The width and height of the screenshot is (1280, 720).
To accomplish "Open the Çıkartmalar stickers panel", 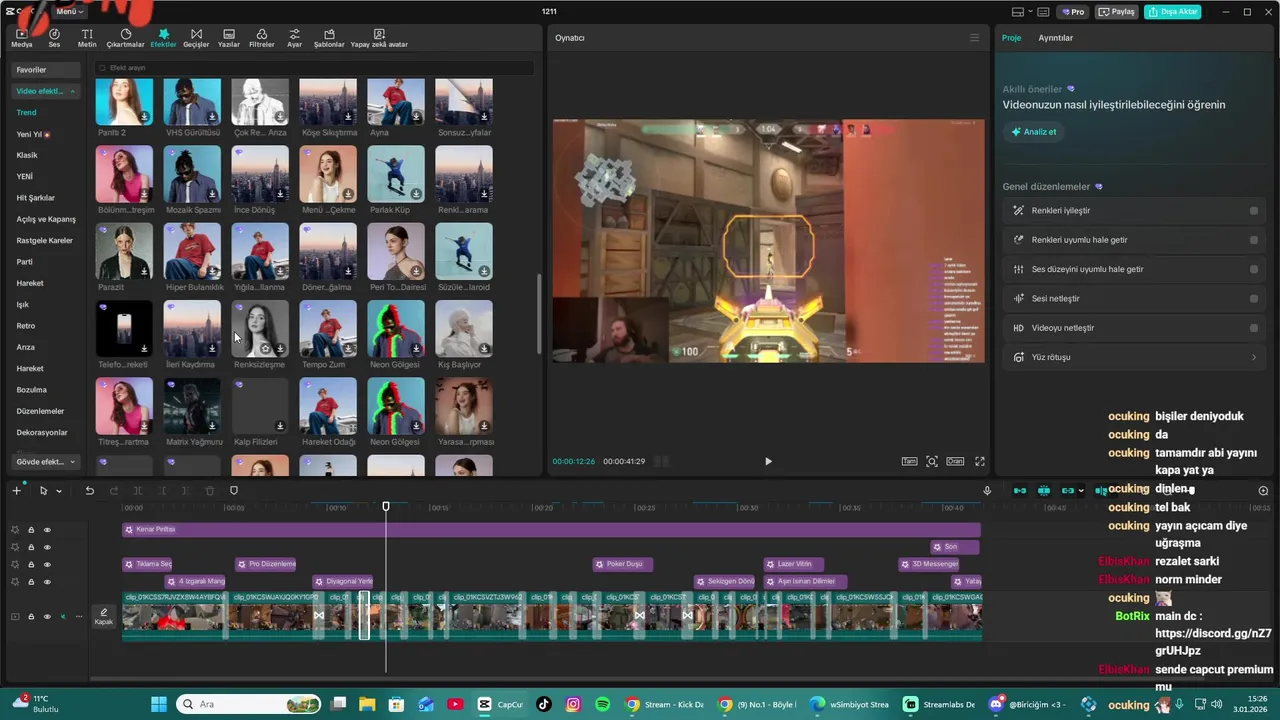I will coord(126,38).
